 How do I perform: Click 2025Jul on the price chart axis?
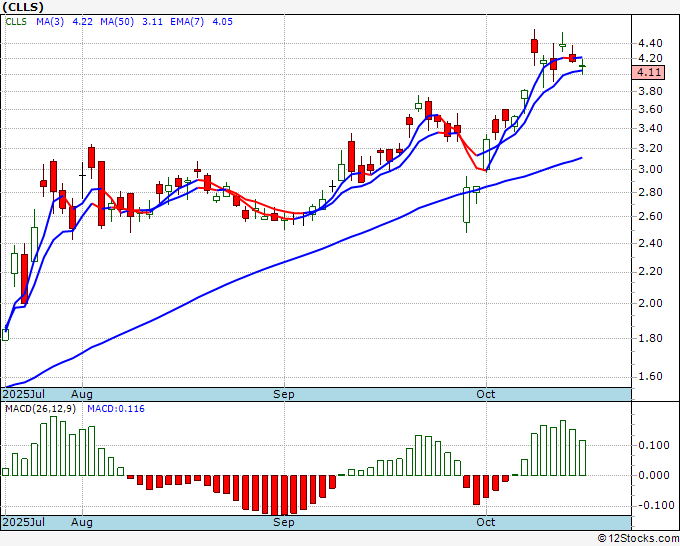coord(24,394)
